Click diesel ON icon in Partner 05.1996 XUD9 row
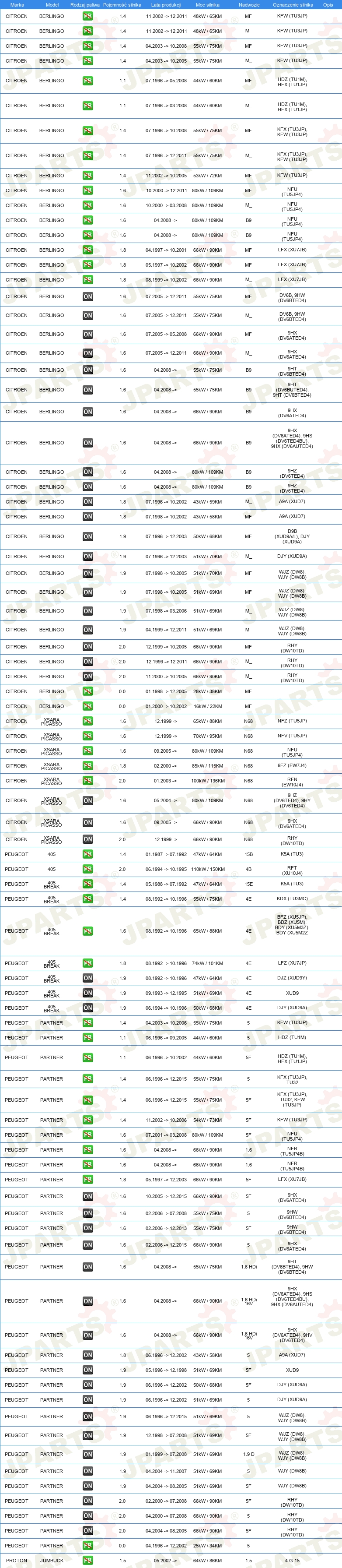Image resolution: width=342 pixels, height=1568 pixels. click(x=88, y=1370)
